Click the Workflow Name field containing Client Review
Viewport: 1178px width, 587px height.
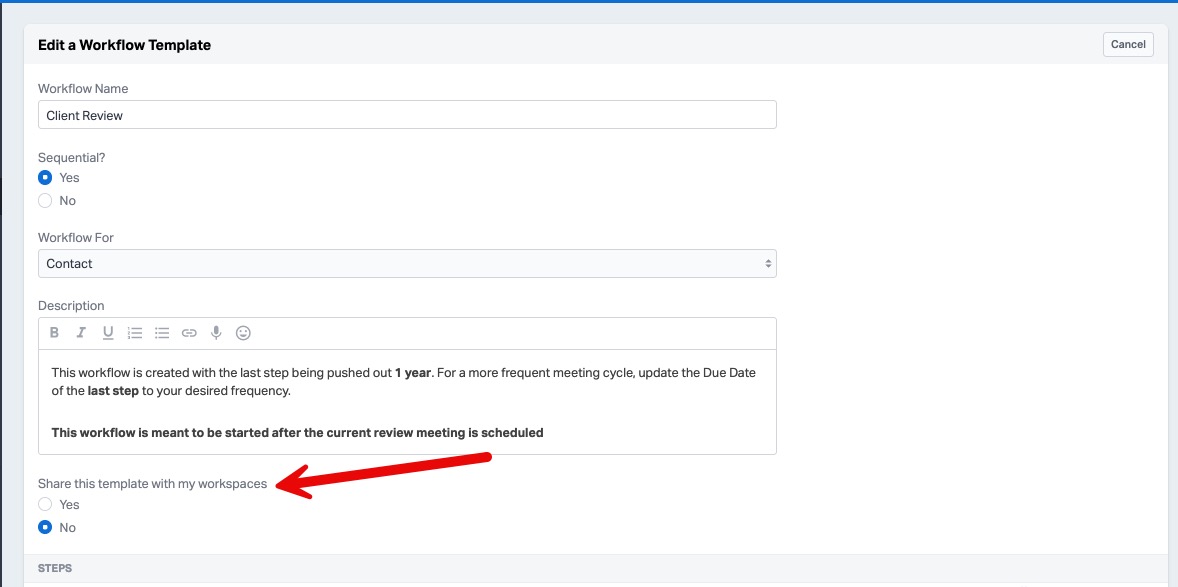pos(407,115)
